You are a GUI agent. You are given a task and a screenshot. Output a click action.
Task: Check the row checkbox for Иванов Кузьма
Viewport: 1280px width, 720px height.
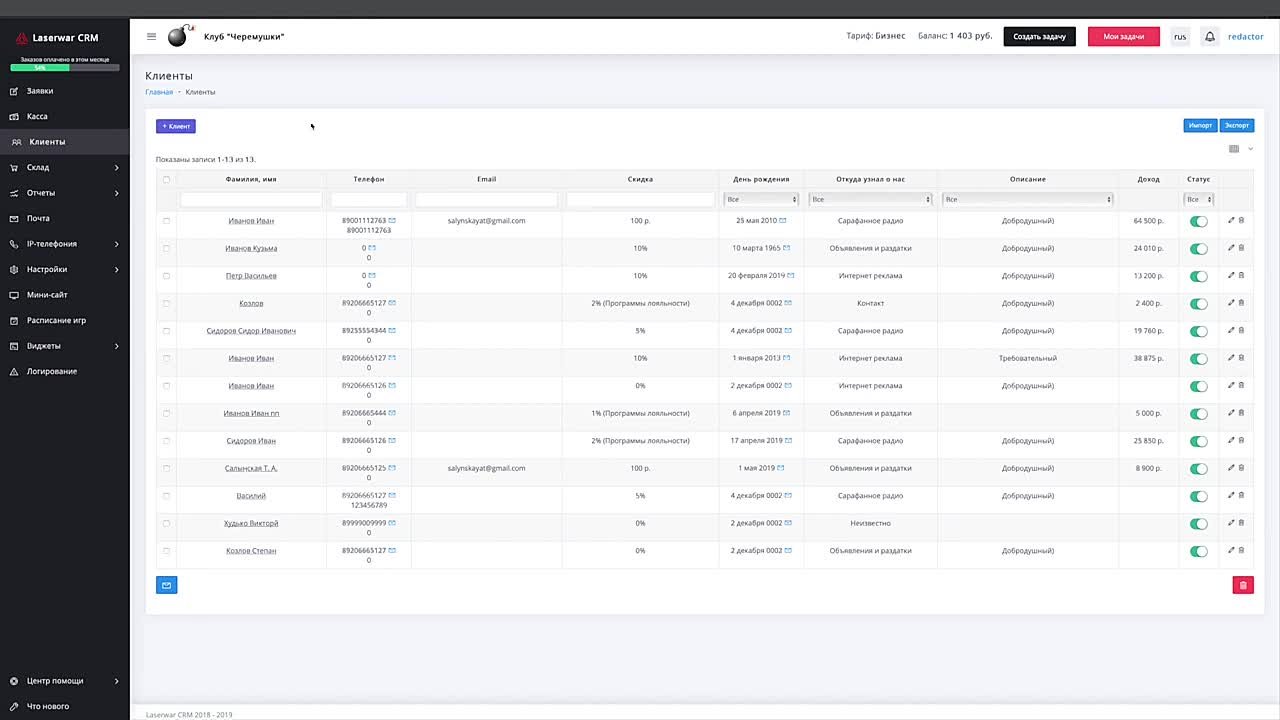[166, 248]
